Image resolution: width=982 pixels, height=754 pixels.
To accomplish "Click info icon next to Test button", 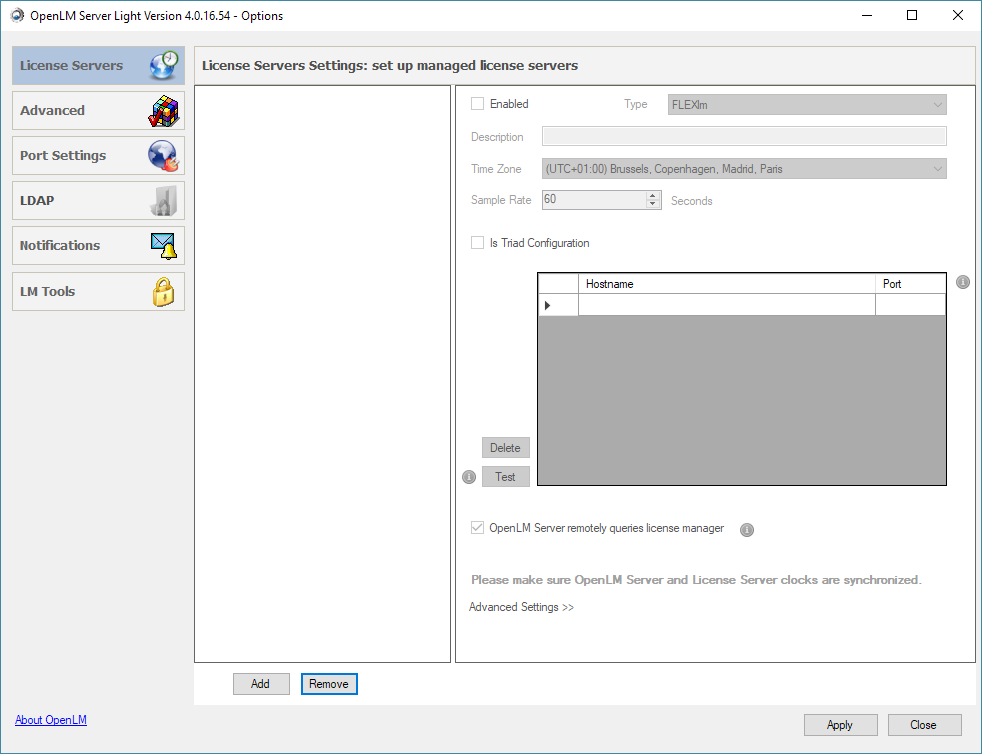I will 469,477.
